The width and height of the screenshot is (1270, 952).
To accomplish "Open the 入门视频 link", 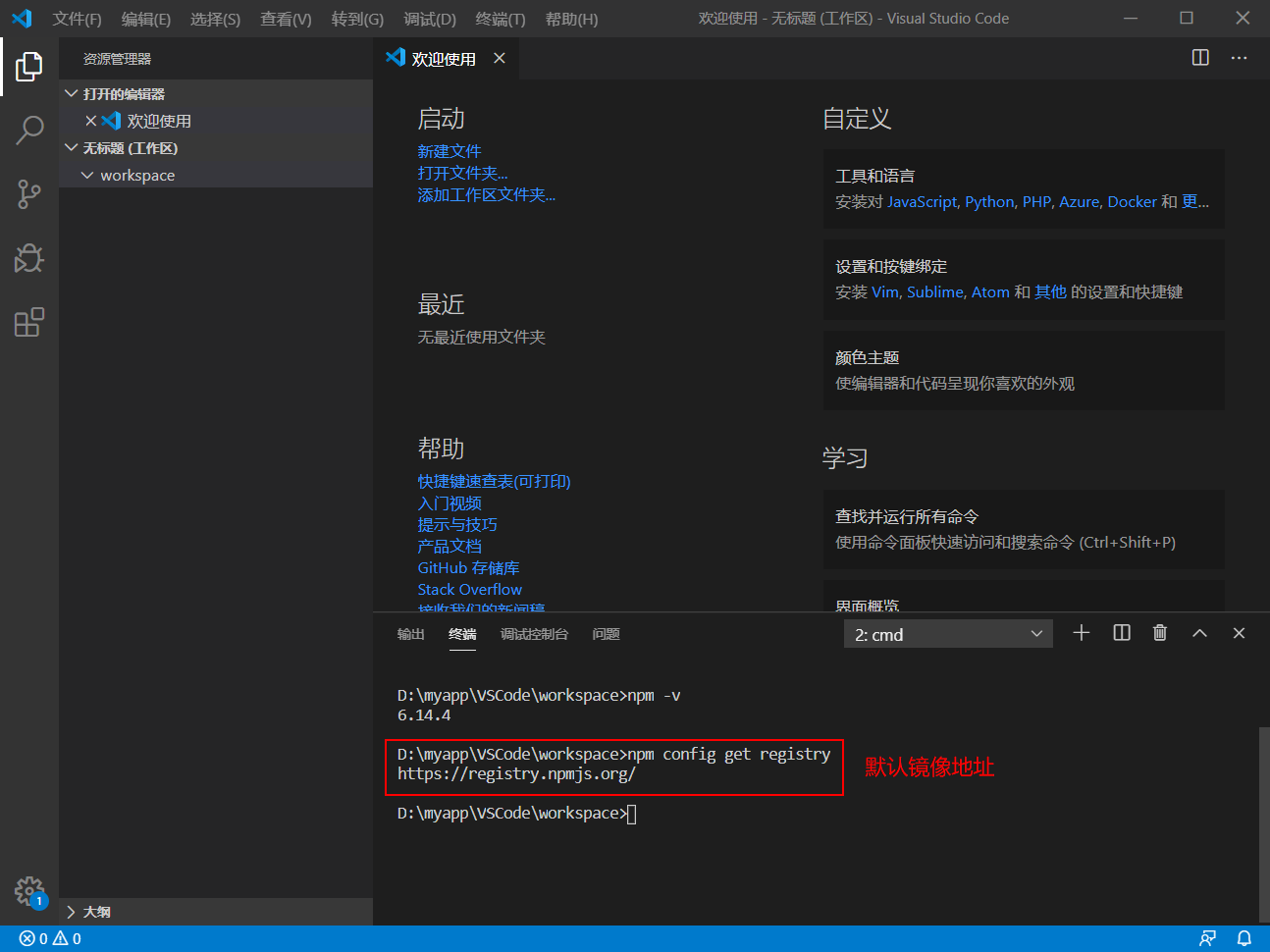I will (450, 502).
